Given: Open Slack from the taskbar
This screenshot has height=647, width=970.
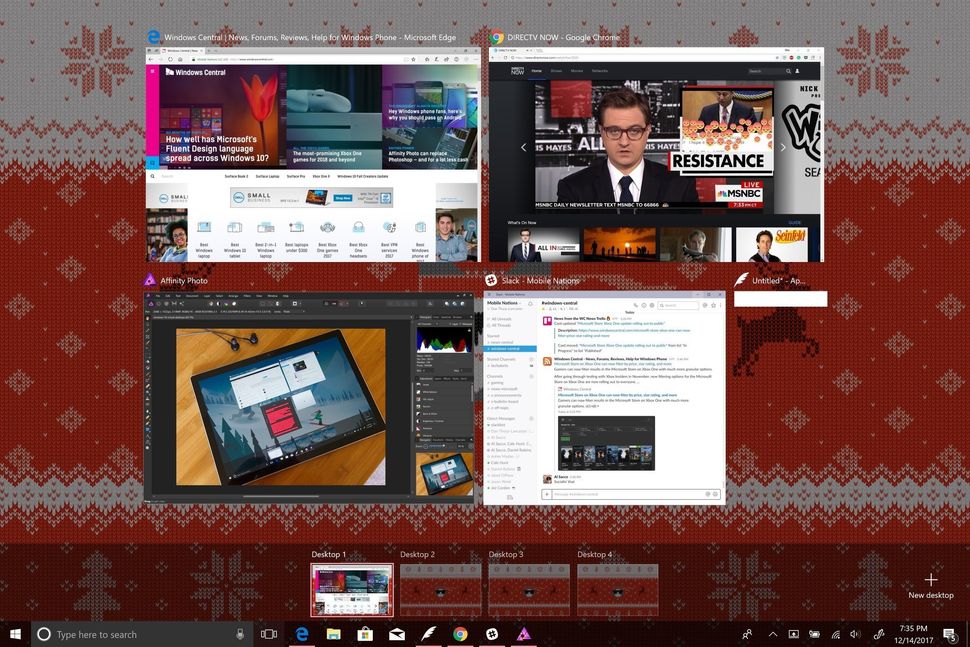Looking at the screenshot, I should 492,634.
